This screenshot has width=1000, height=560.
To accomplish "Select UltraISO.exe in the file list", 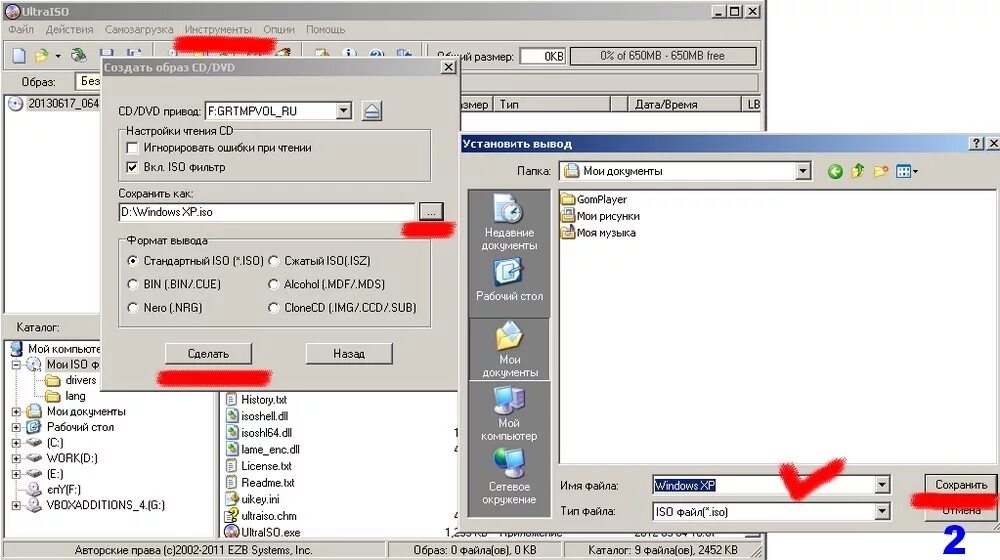I will click(x=263, y=532).
